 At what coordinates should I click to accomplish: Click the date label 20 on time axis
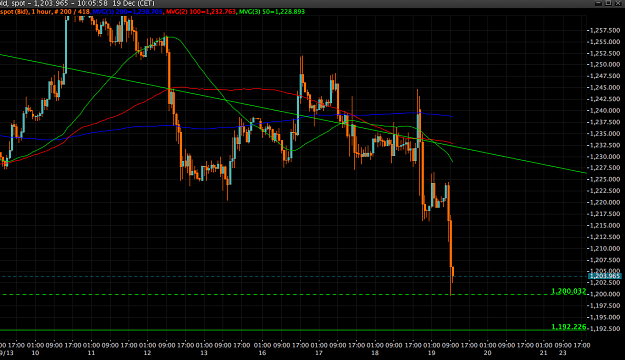pyautogui.click(x=487, y=353)
